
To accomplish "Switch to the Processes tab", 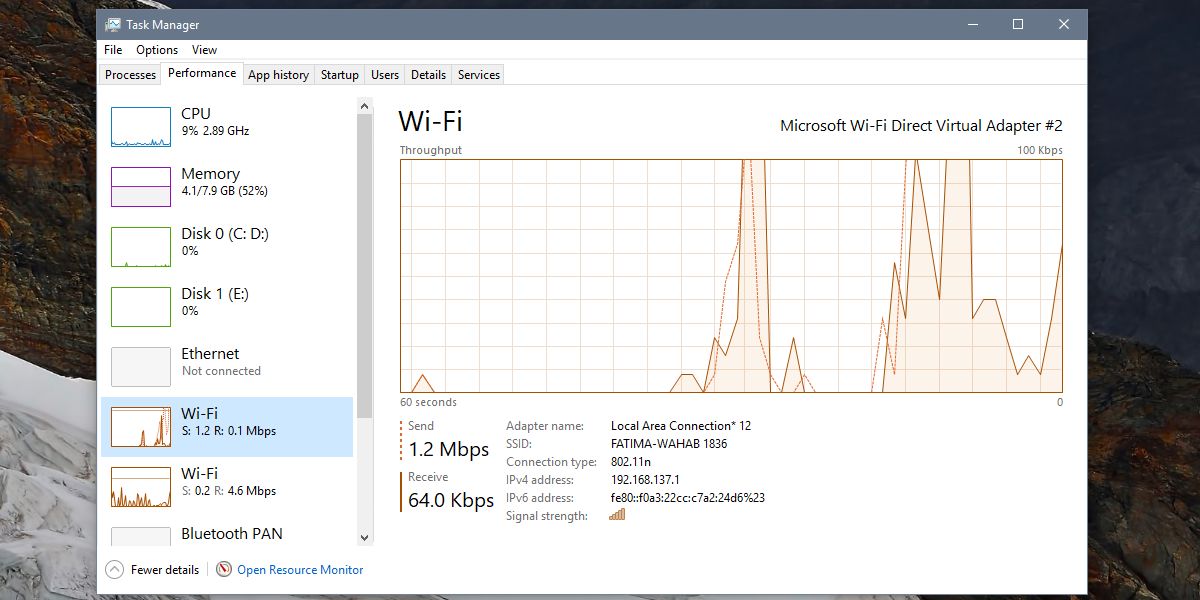I will click(x=131, y=75).
